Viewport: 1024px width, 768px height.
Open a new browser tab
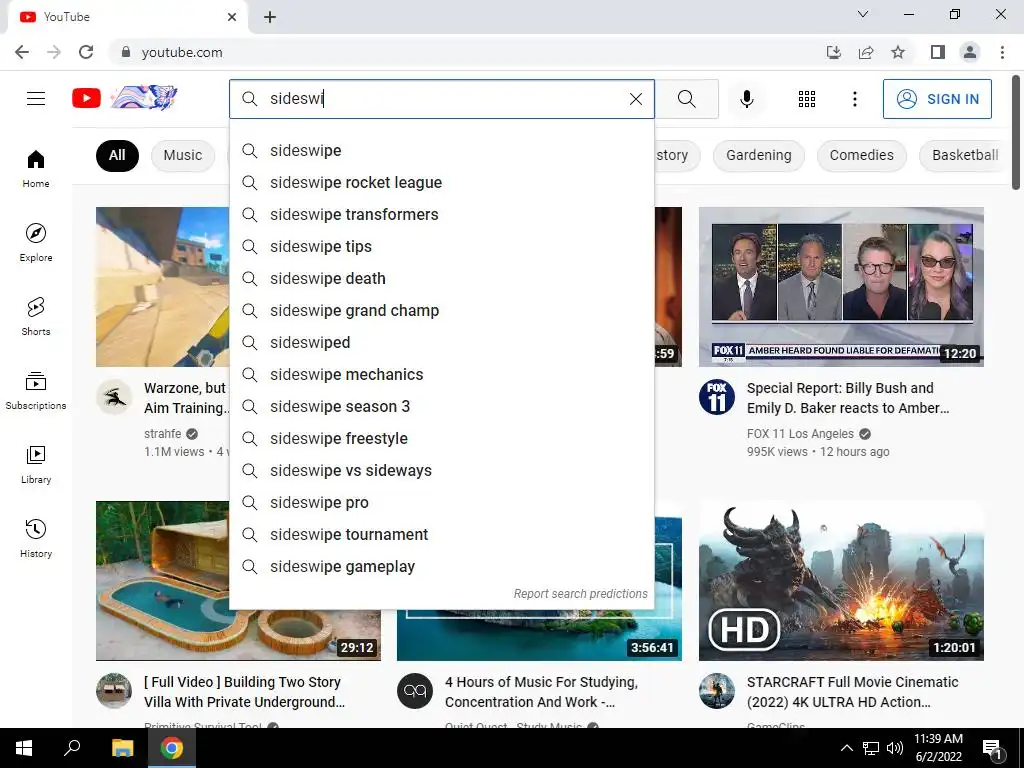click(270, 17)
